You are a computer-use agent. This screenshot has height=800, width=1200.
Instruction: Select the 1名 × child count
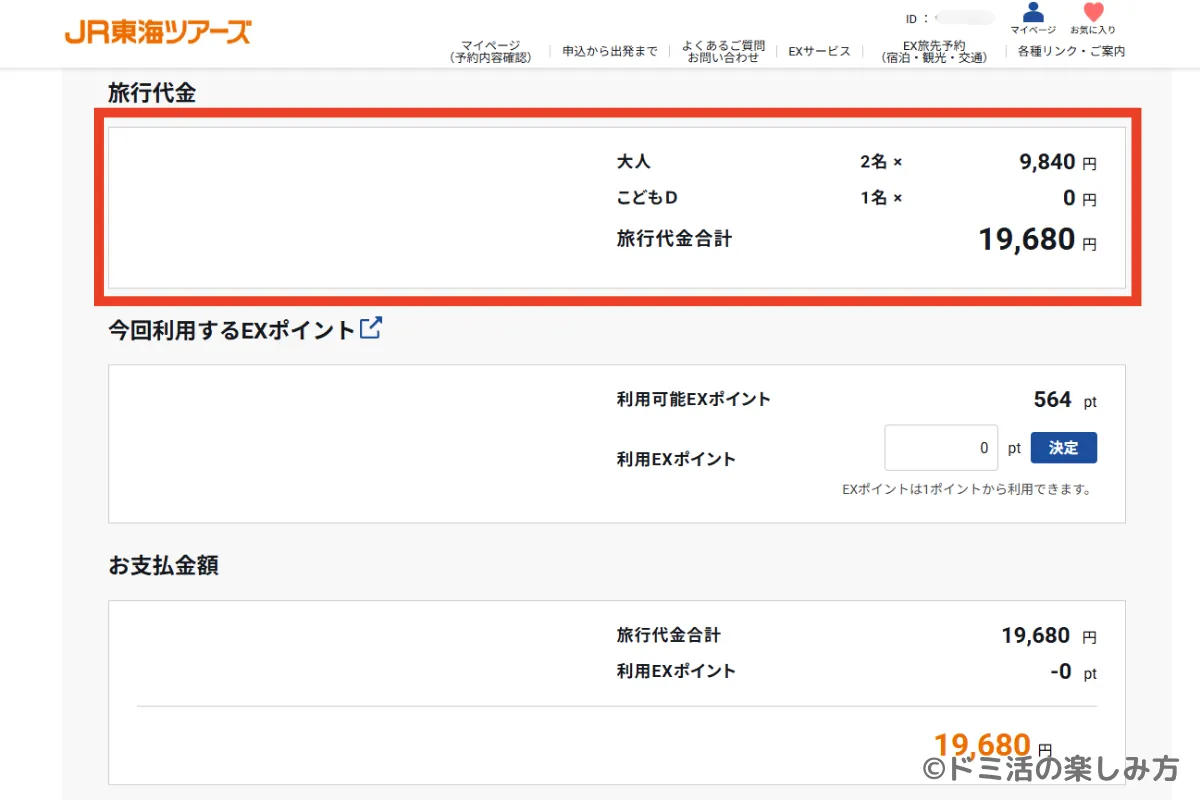point(881,198)
